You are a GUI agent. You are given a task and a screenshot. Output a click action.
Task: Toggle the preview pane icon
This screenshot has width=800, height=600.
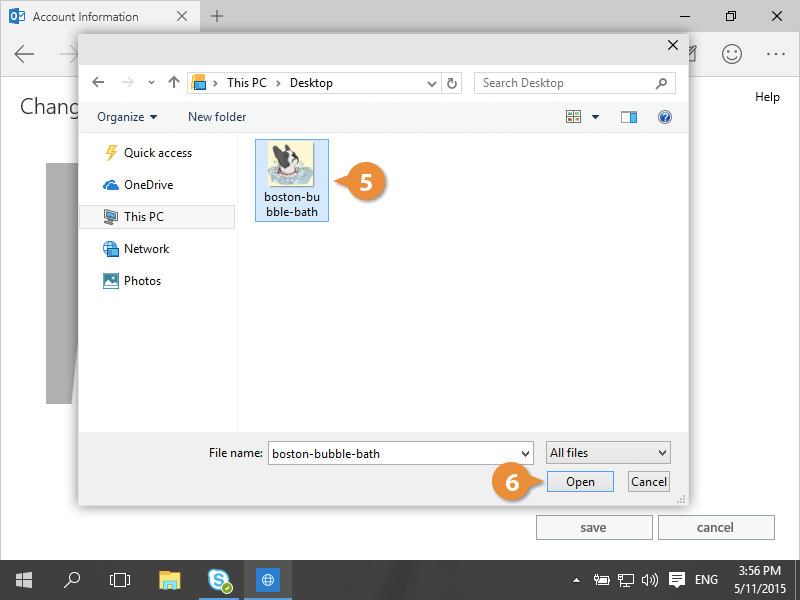629,117
